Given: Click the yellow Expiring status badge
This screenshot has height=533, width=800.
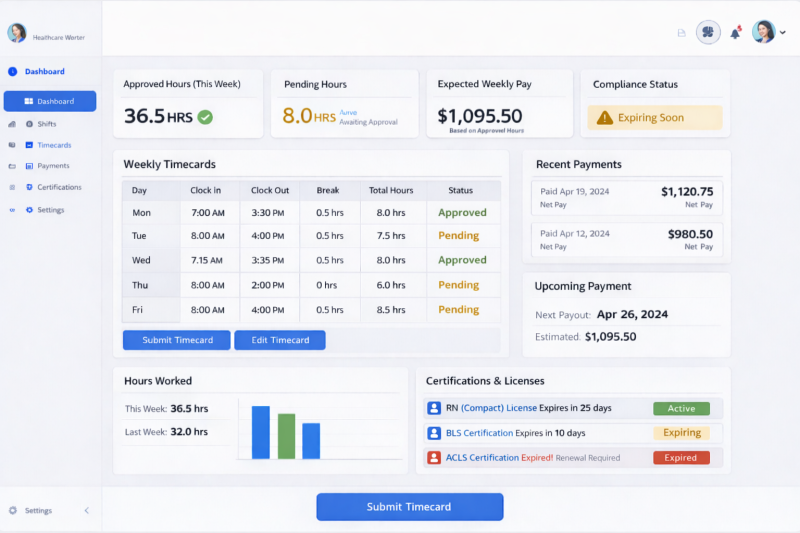Looking at the screenshot, I should click(682, 433).
